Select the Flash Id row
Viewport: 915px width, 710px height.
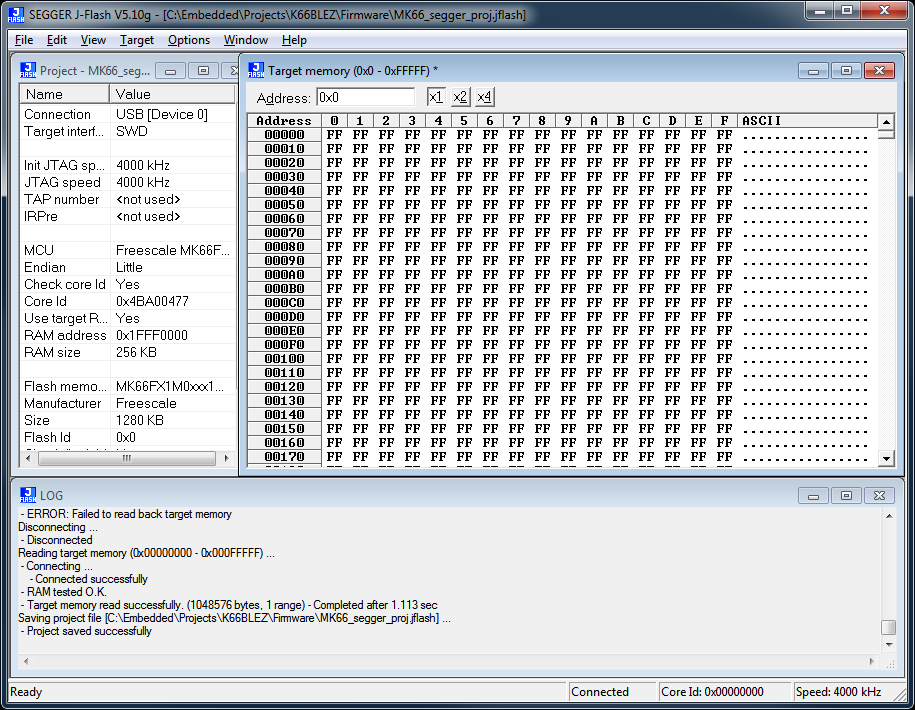128,437
